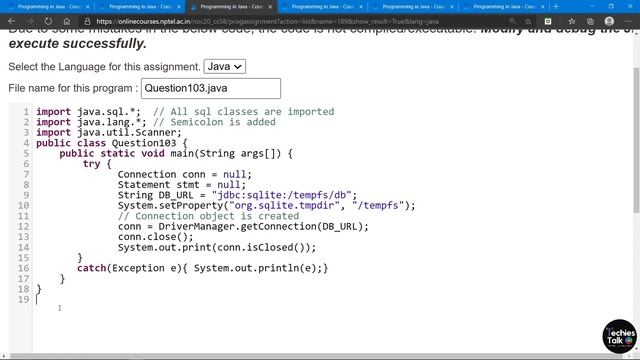The image size is (640, 360).
Task: Click the page vertical scrollbar thumb
Action: [636, 140]
